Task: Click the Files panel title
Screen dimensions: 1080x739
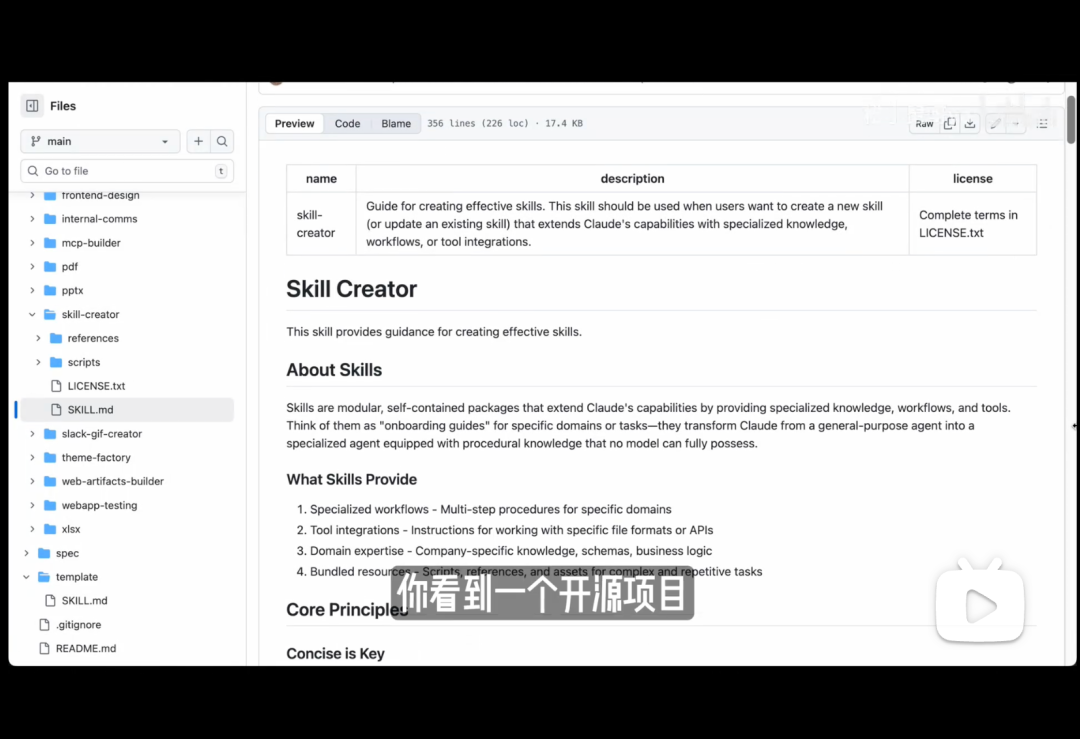Action: pos(63,106)
